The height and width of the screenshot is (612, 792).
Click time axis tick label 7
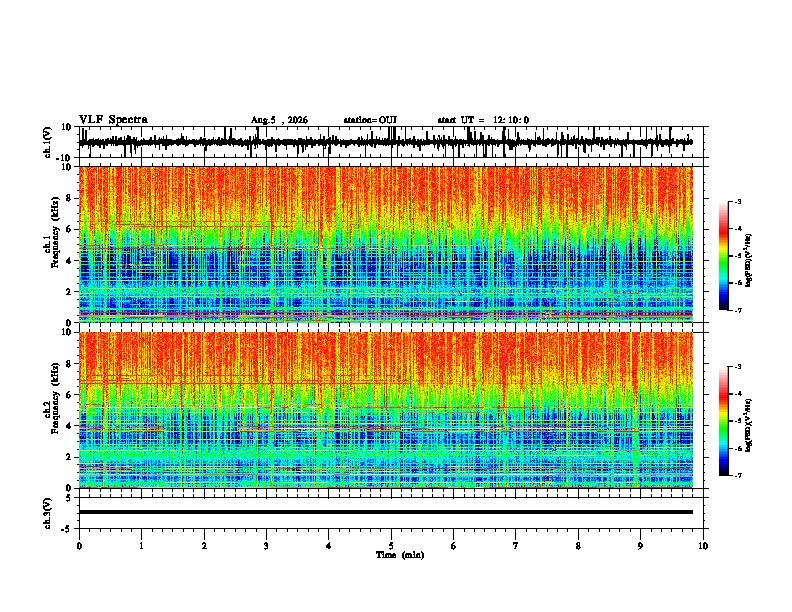(516, 546)
